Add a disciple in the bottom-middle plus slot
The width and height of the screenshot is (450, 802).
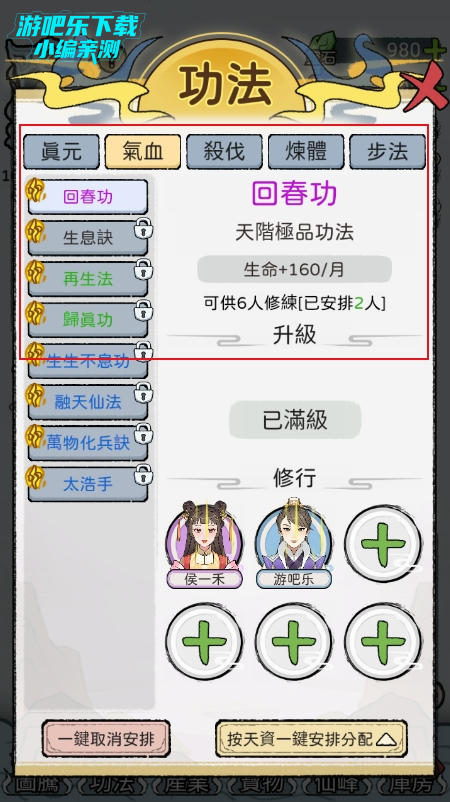click(294, 642)
